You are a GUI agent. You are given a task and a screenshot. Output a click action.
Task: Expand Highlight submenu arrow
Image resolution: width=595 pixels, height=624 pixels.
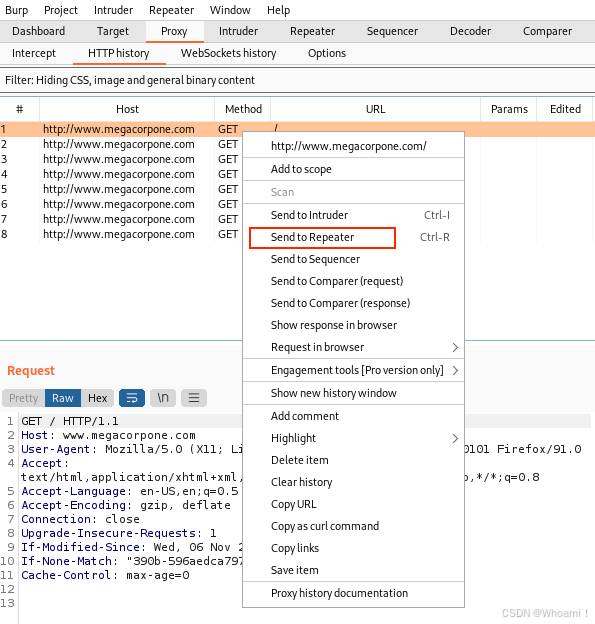455,438
